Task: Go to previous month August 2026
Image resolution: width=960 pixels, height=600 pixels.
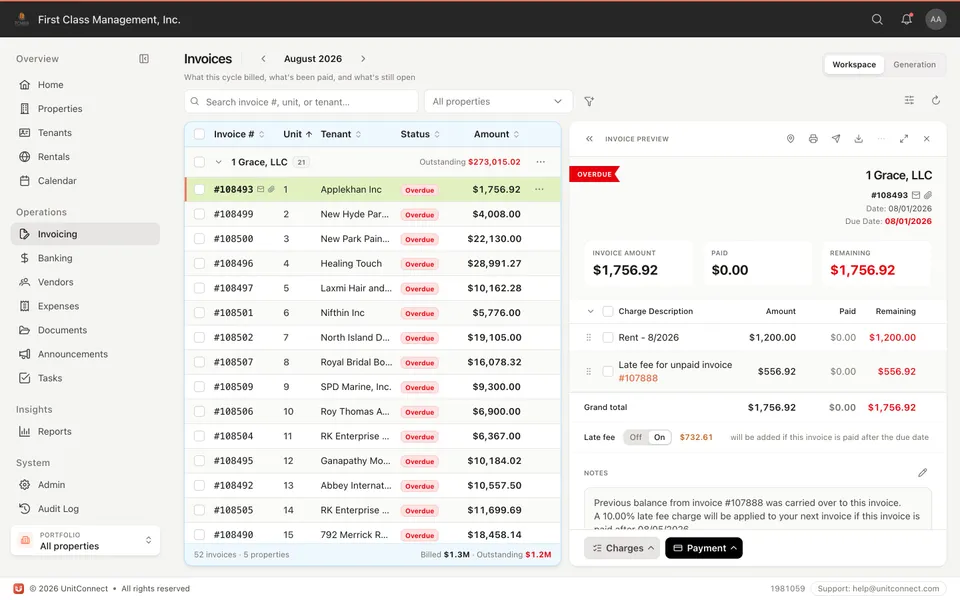Action: click(263, 59)
